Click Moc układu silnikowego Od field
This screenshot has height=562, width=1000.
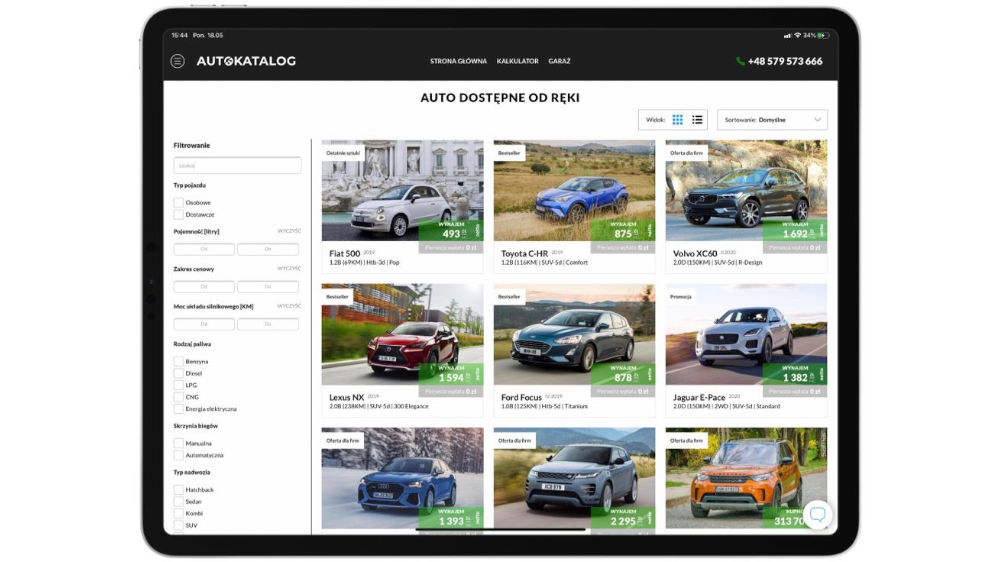pos(204,325)
